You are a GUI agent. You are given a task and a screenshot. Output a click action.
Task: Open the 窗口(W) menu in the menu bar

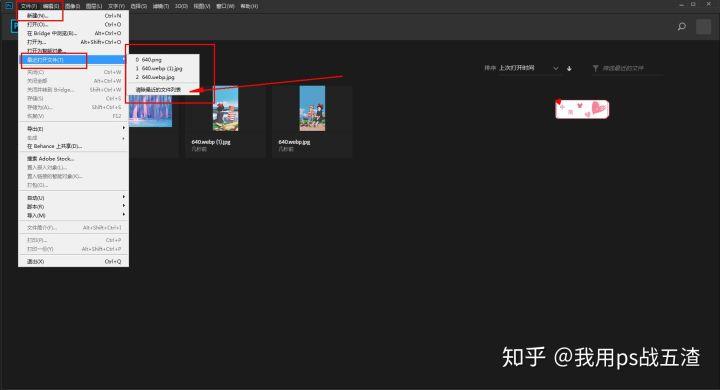coord(225,6)
